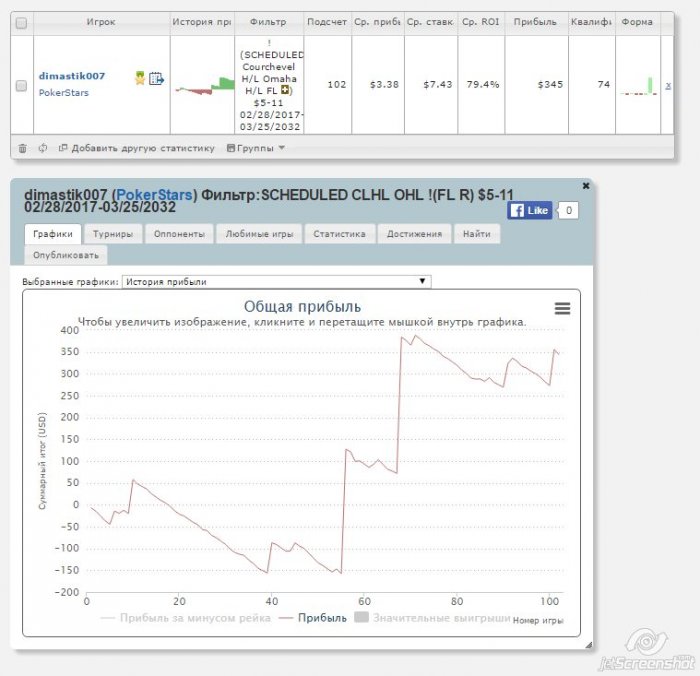Click PokerStars link in popup title
This screenshot has height=676, width=700.
tap(154, 195)
